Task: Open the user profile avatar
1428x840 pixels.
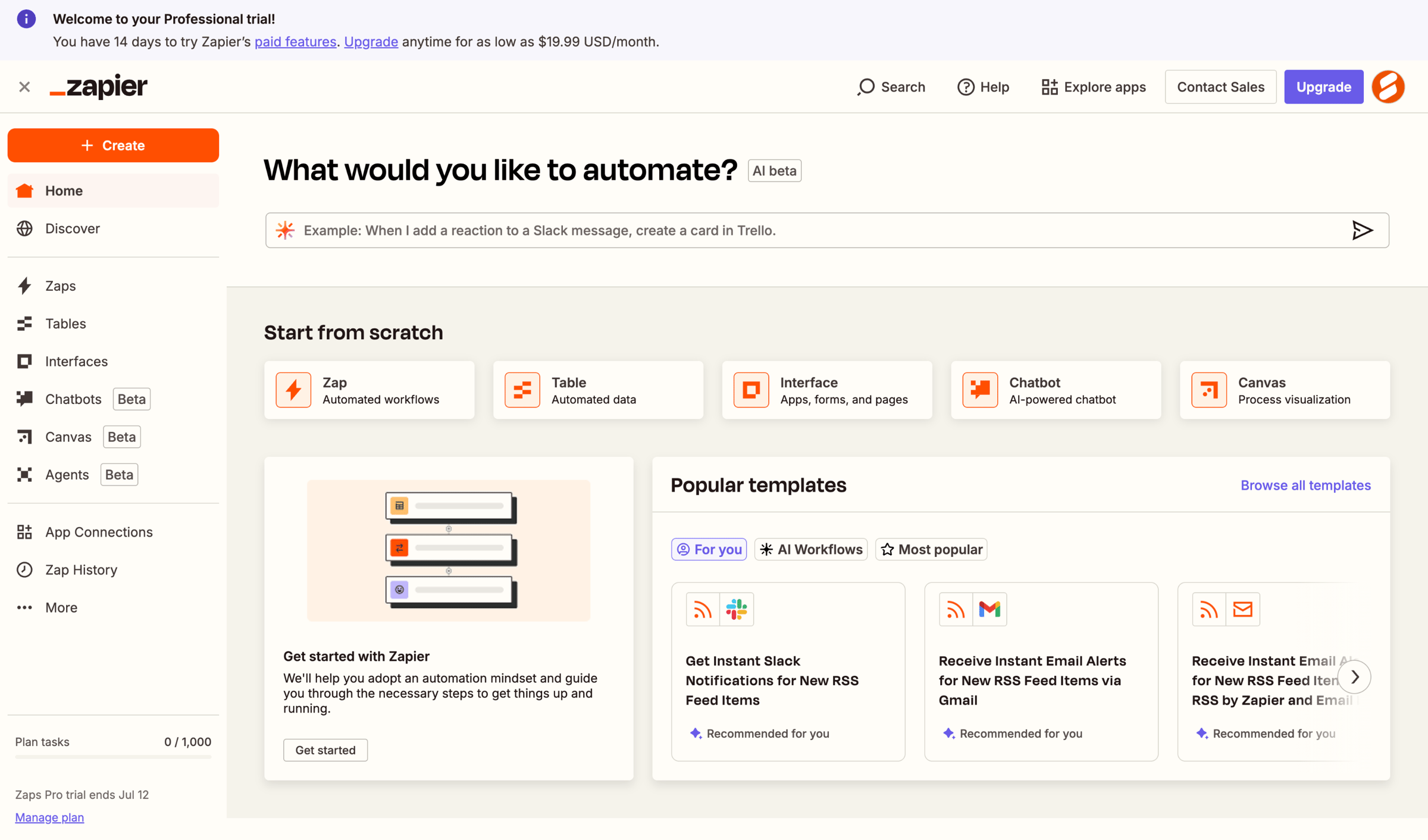Action: (1388, 87)
